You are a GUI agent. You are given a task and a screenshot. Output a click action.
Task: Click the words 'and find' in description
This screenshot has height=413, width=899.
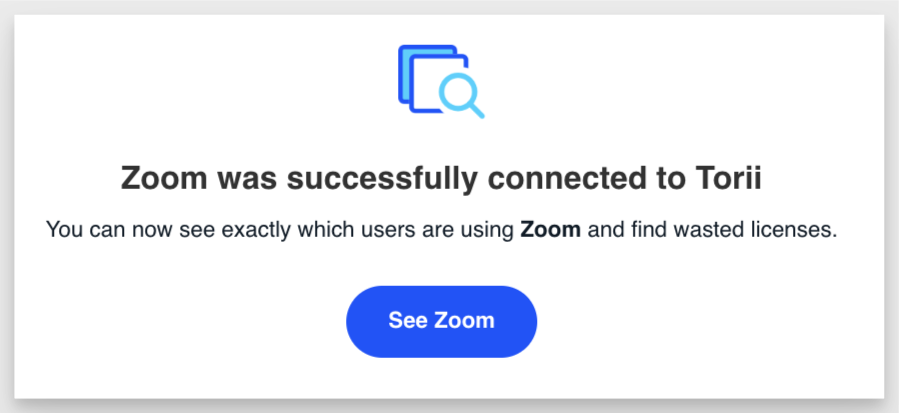coord(627,230)
